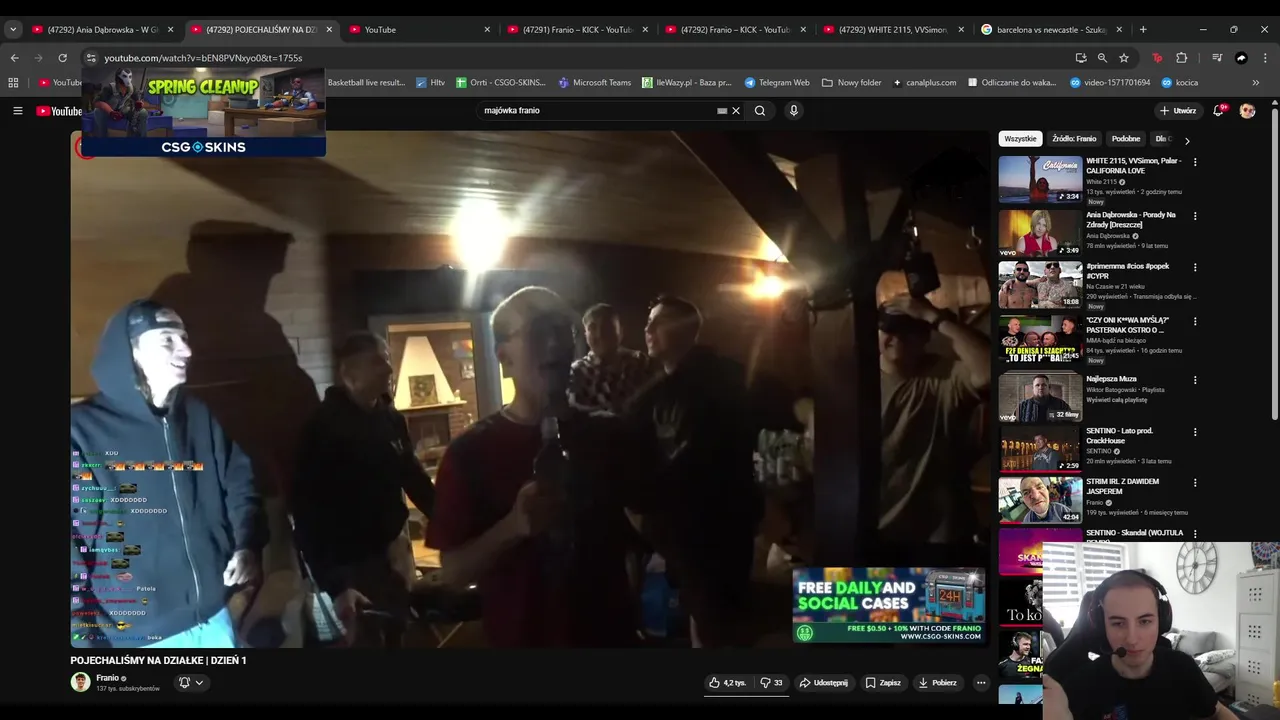
Task: Select the Wszystkie filter chip
Action: click(1020, 139)
